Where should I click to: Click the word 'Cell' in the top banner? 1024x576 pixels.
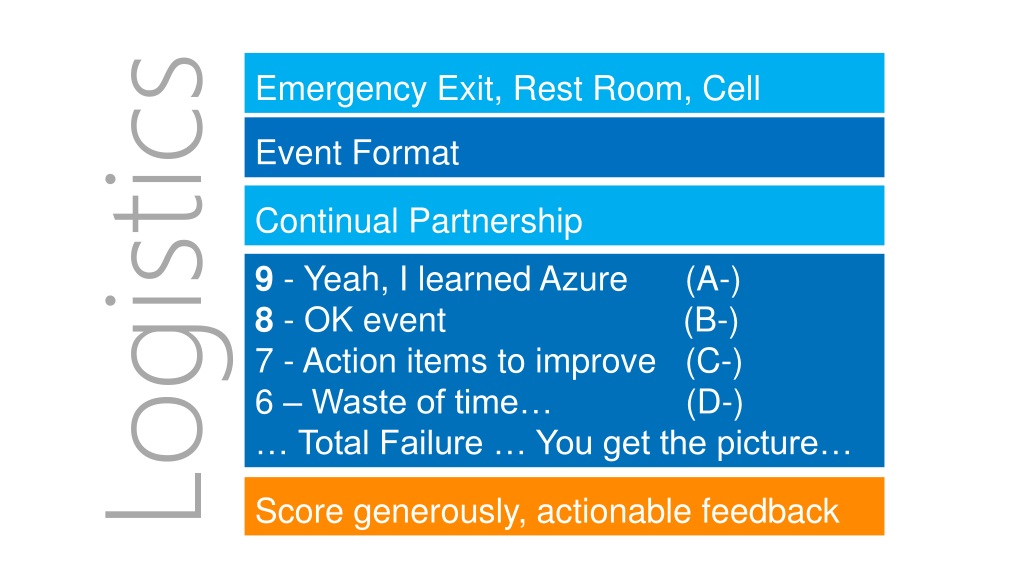click(731, 88)
